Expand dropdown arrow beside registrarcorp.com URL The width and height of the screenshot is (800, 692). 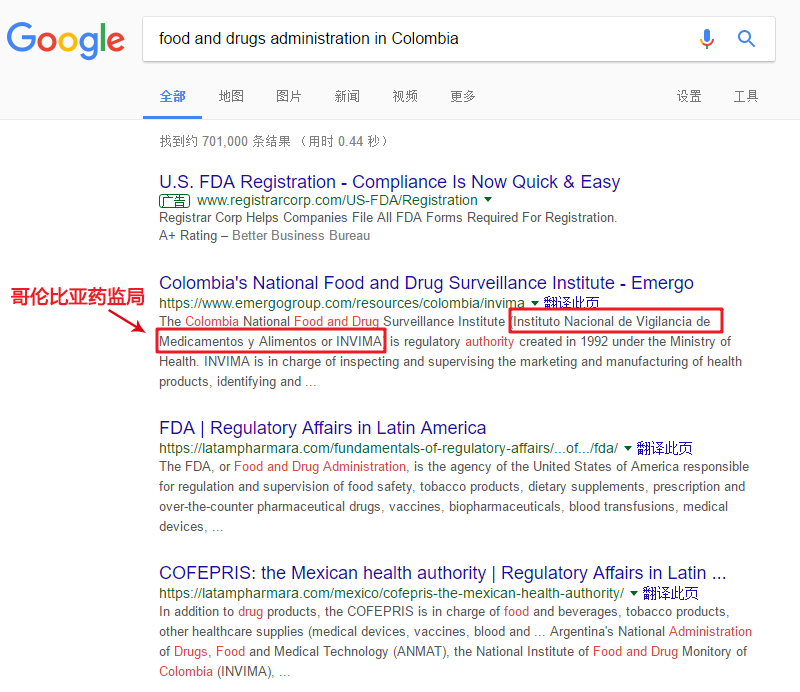[488, 200]
